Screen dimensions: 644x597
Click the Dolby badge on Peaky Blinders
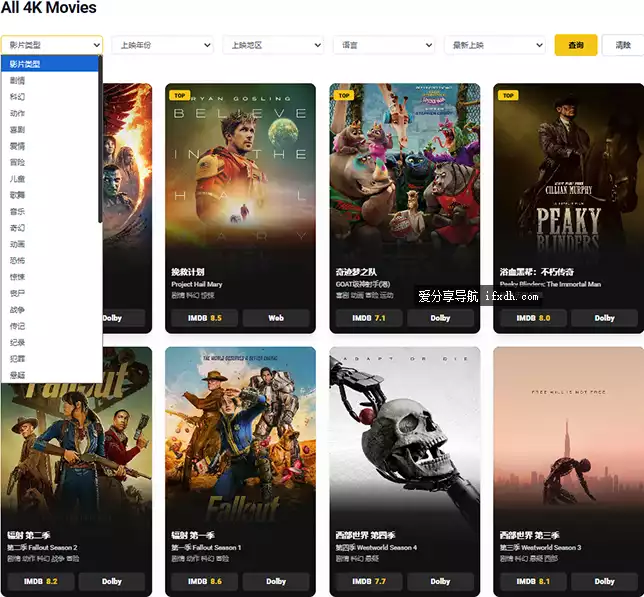point(605,318)
